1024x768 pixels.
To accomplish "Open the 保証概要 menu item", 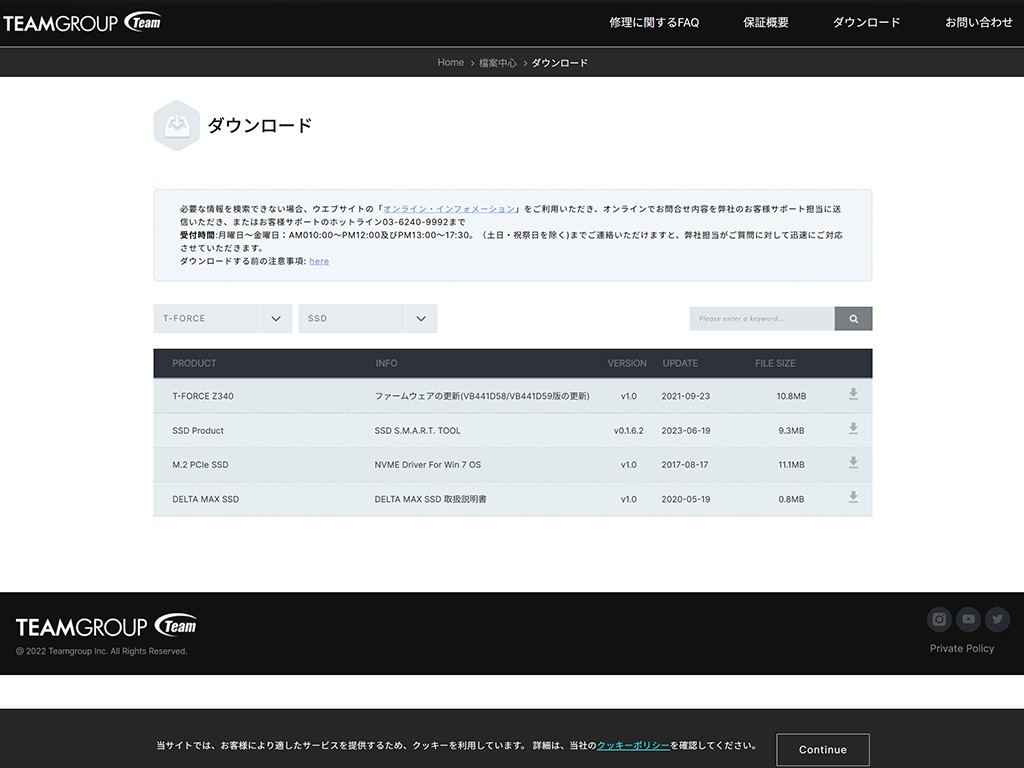I will pyautogui.click(x=766, y=22).
